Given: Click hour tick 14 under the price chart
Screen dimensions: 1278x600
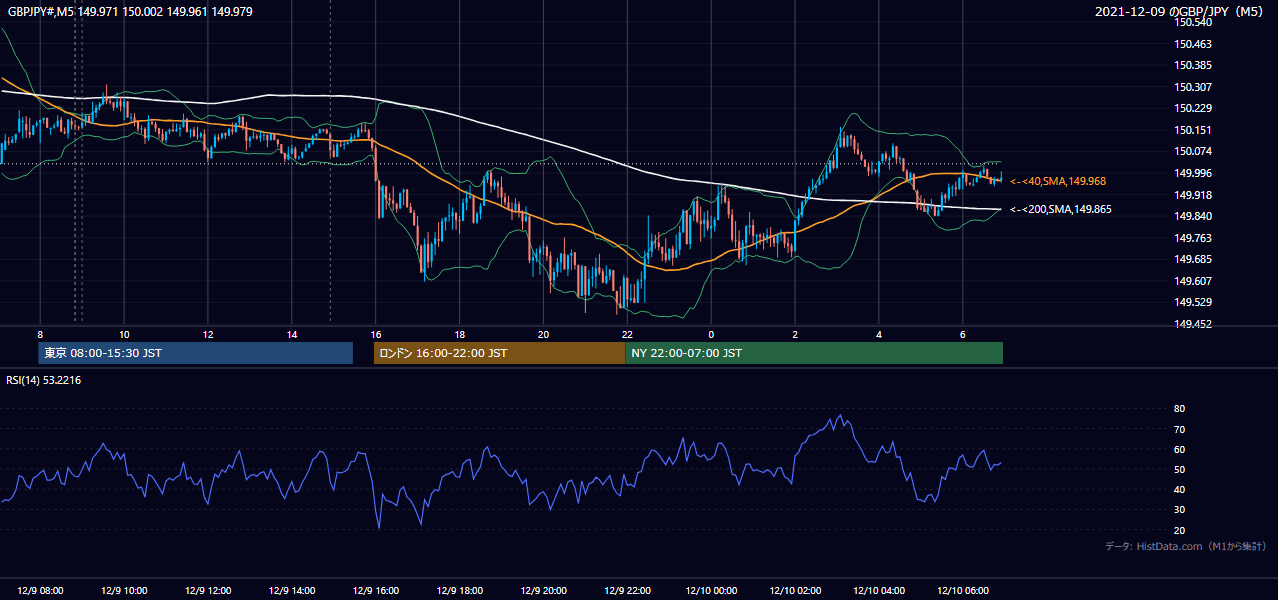Looking at the screenshot, I should [x=292, y=334].
